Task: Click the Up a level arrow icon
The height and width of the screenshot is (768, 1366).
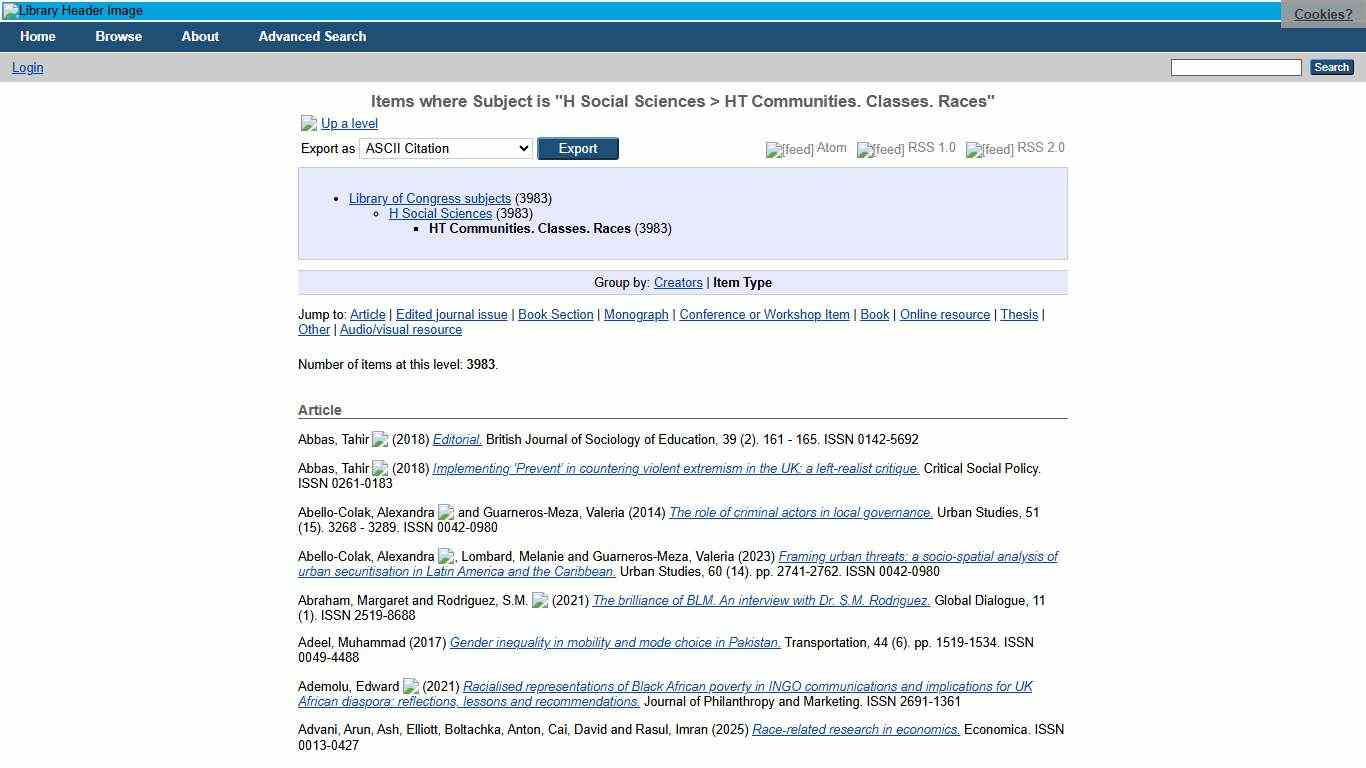Action: pyautogui.click(x=309, y=123)
